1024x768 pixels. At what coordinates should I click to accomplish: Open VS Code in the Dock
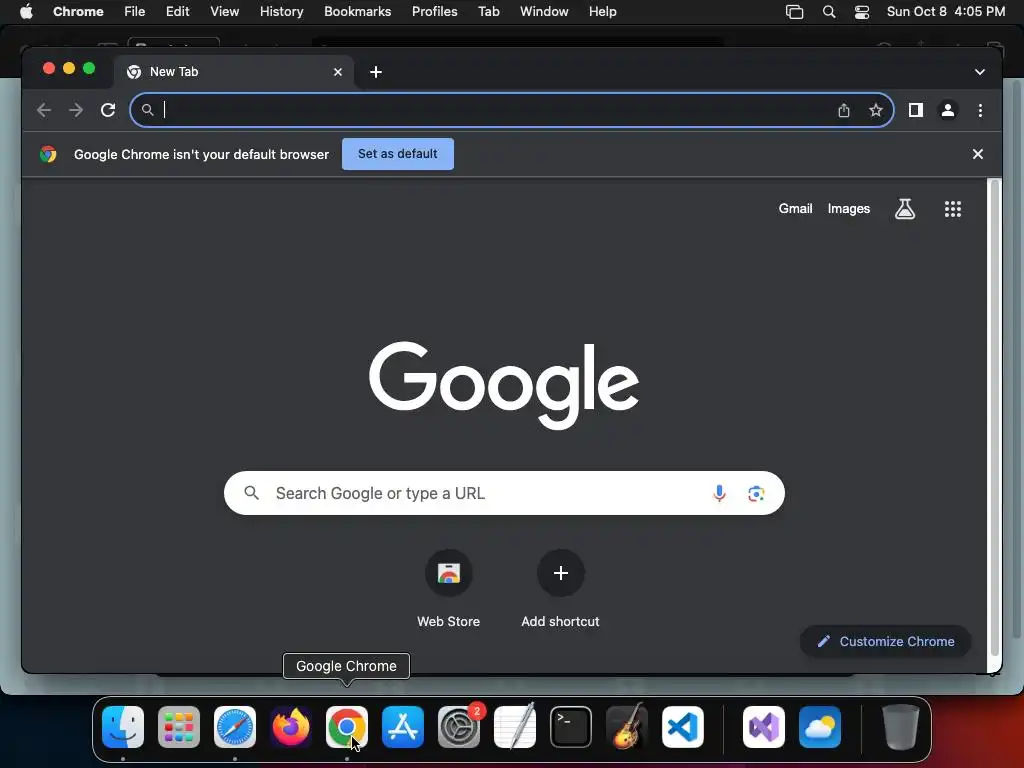(683, 727)
